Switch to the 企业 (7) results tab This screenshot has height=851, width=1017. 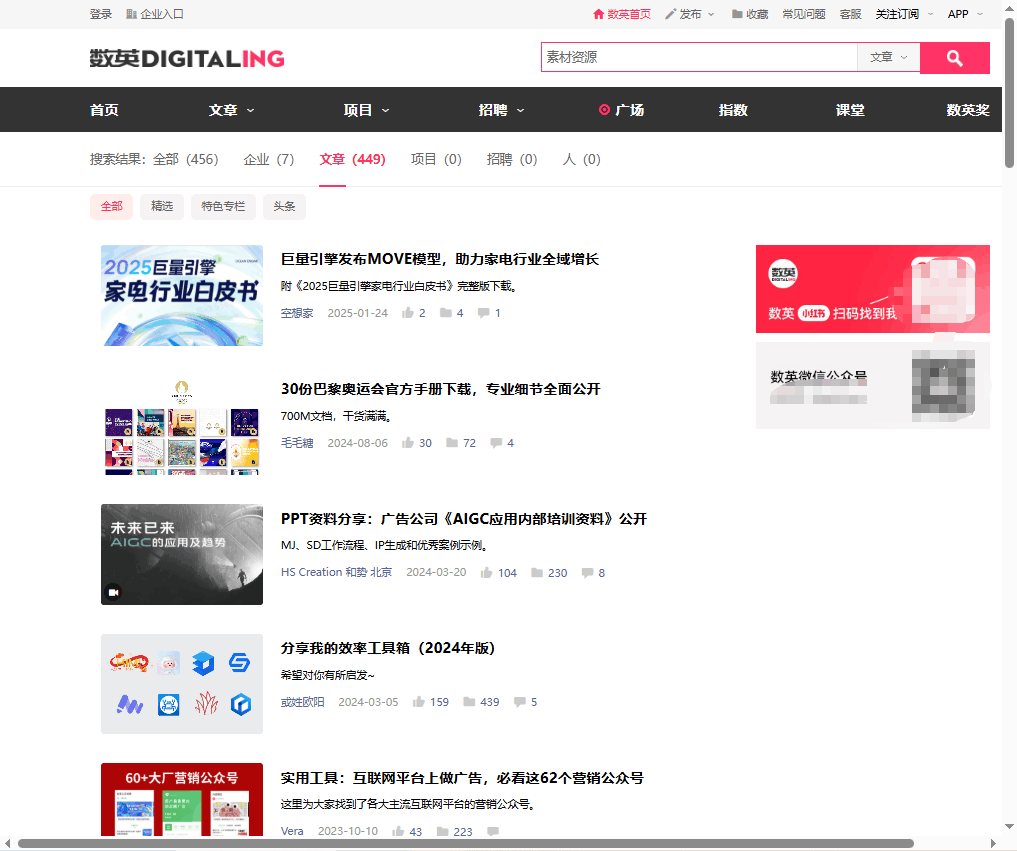(268, 159)
